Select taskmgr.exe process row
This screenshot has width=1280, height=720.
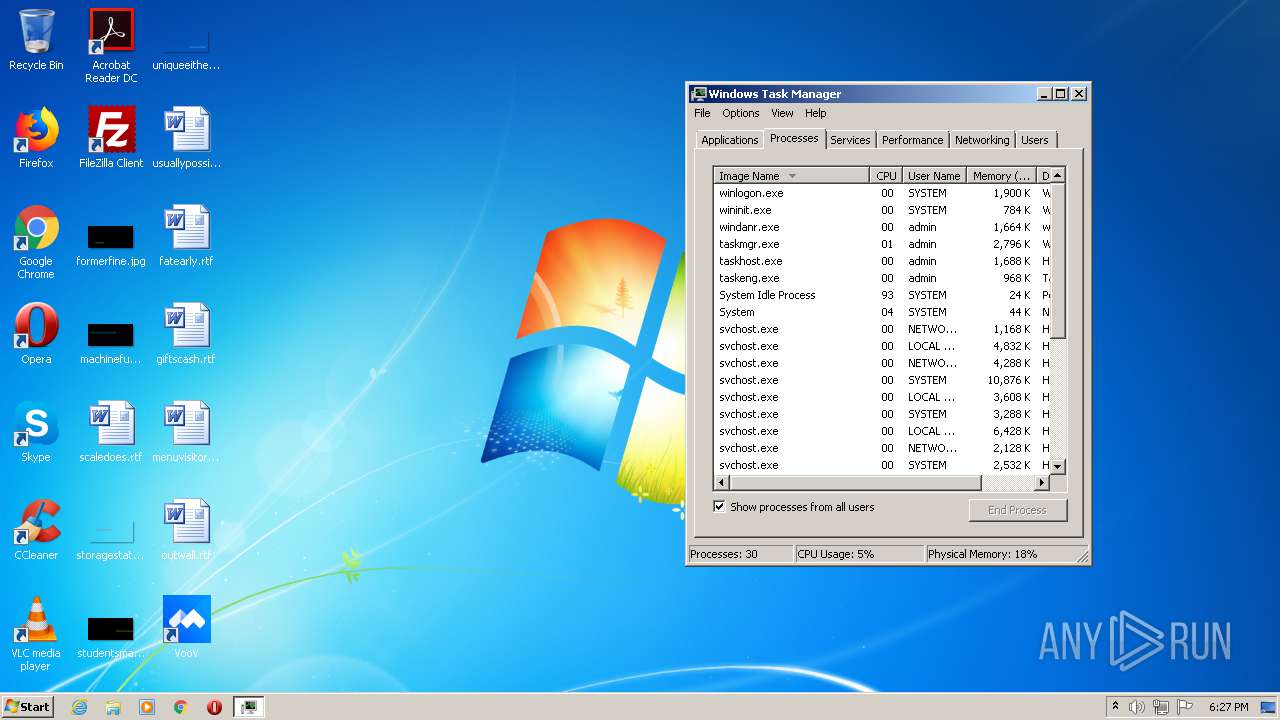click(x=881, y=244)
